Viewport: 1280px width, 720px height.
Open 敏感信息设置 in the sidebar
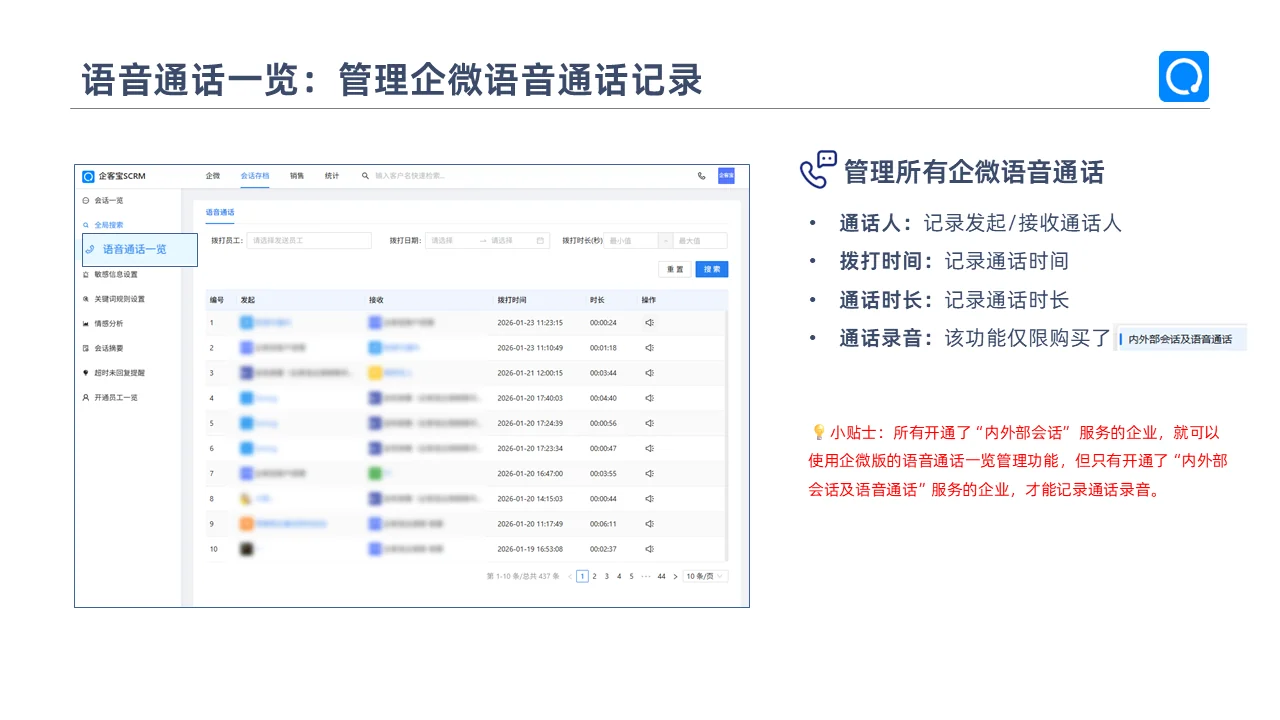(110, 274)
